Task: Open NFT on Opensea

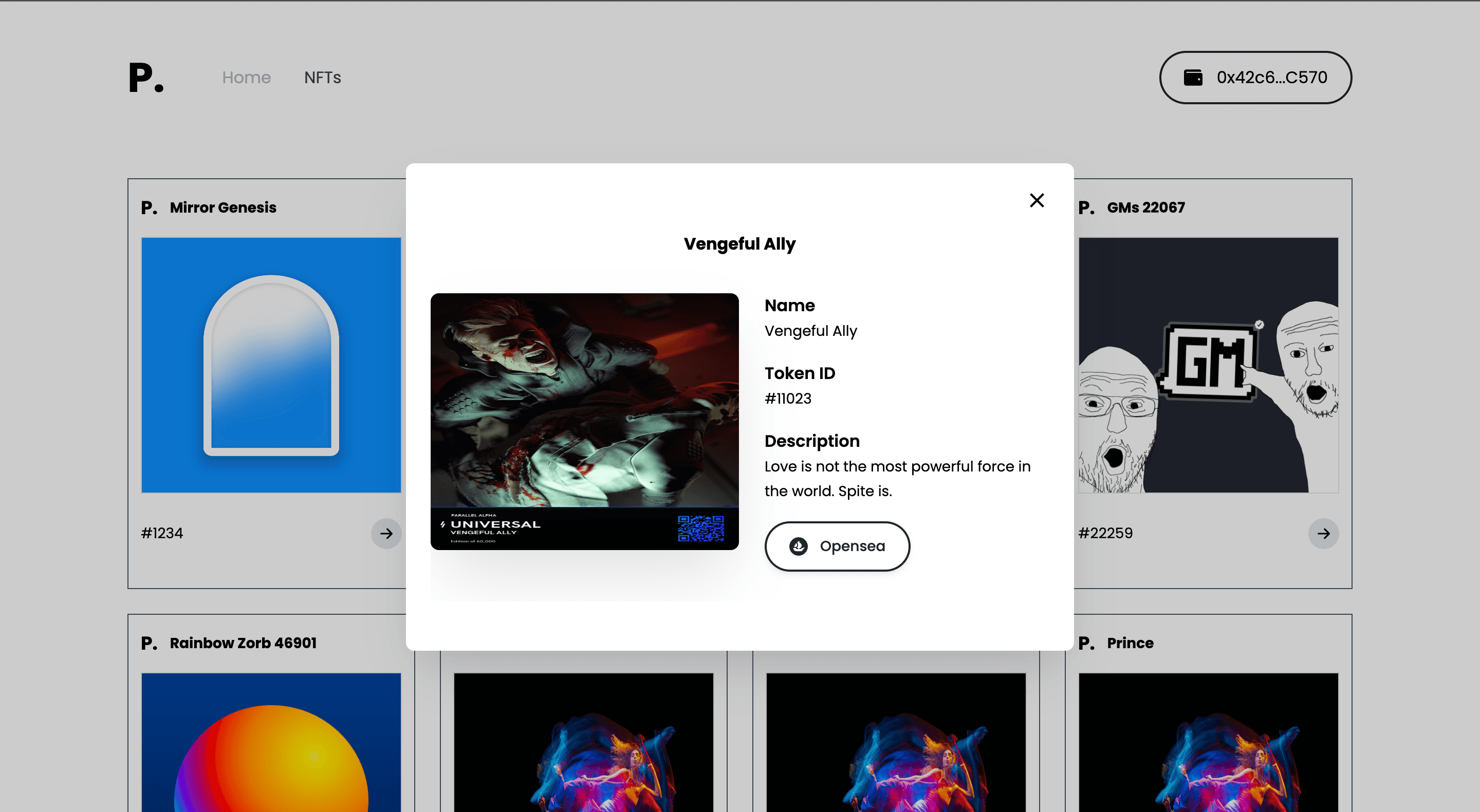Action: tap(837, 546)
